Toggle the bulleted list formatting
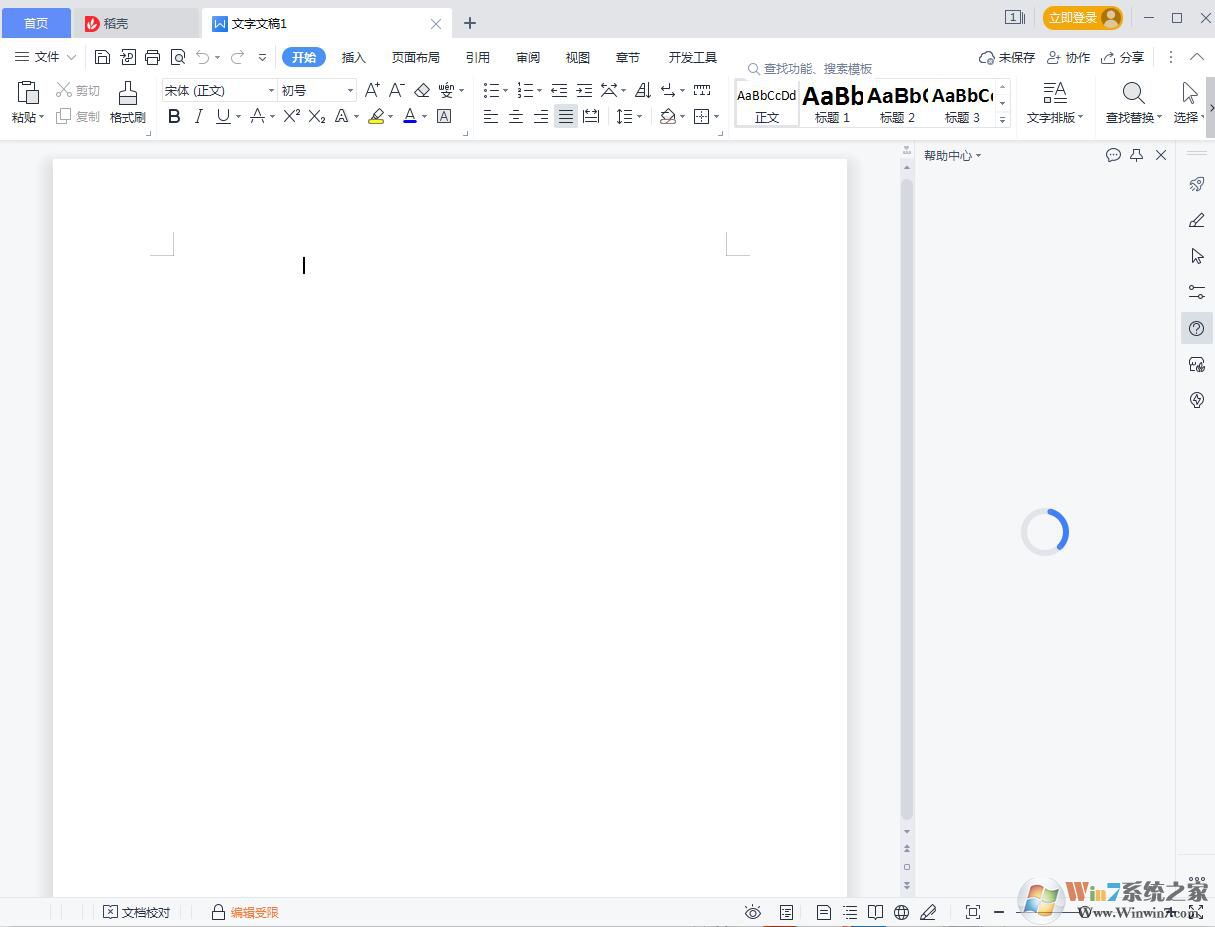 490,90
